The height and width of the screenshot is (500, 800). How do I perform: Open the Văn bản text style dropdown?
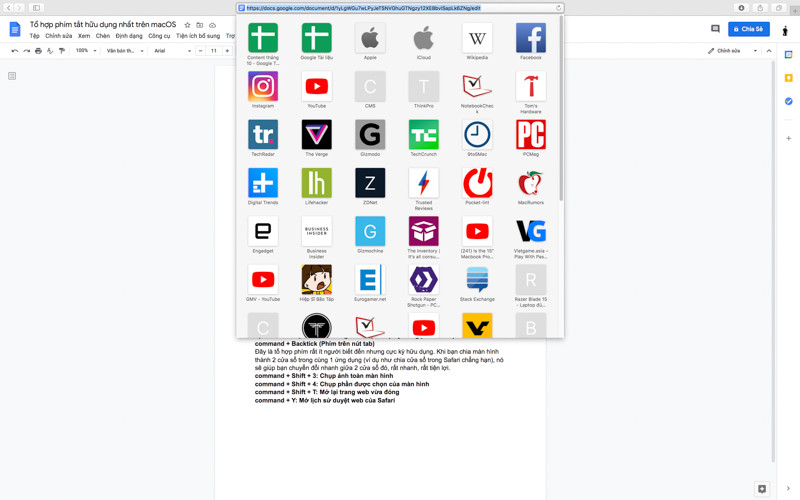point(125,51)
